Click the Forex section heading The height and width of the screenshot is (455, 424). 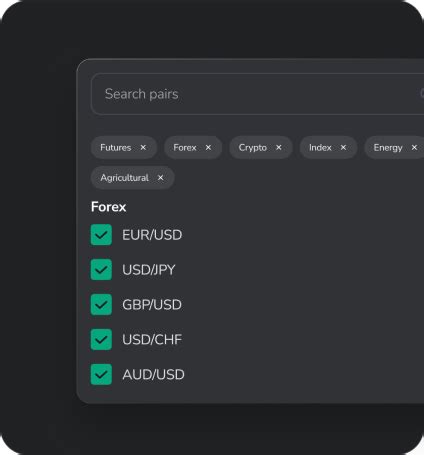pos(108,207)
